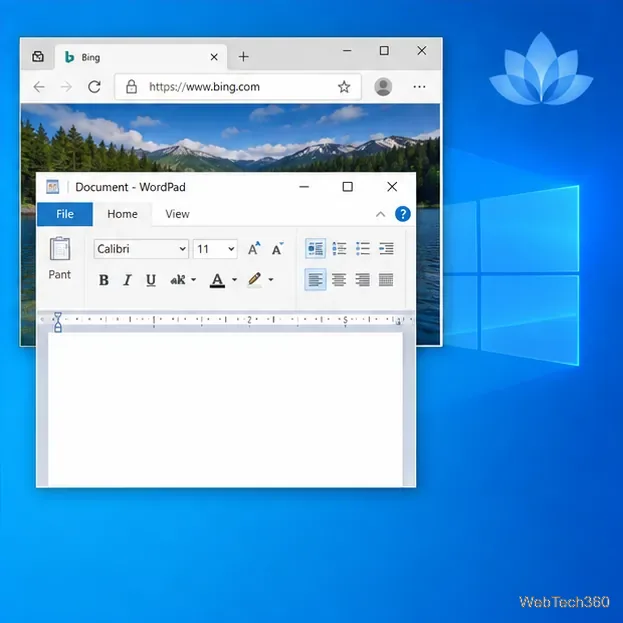Open the font color dropdown arrow
623x623 pixels.
coord(234,280)
